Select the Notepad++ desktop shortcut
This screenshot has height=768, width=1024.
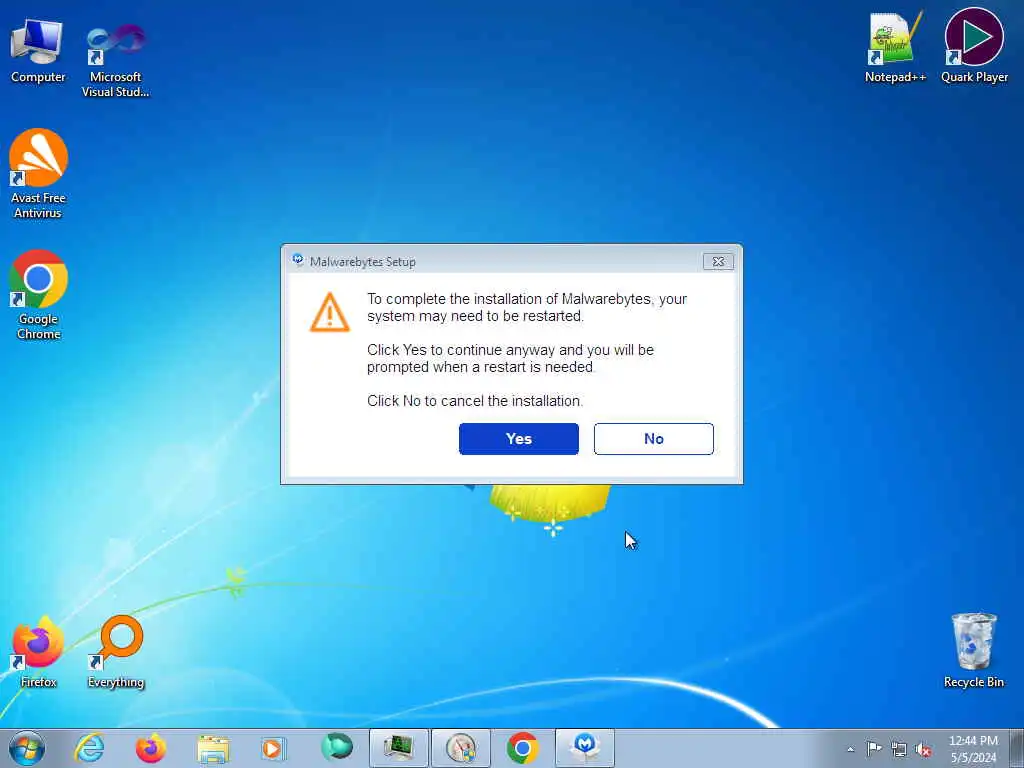click(895, 48)
